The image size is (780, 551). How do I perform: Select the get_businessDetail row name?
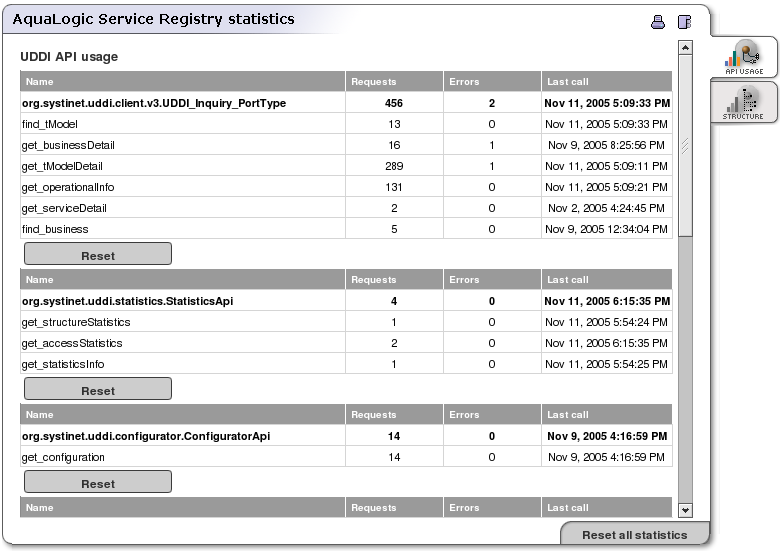pyautogui.click(x=68, y=145)
